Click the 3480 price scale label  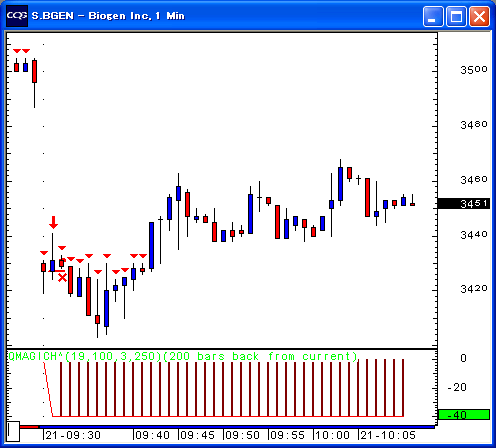pos(474,125)
